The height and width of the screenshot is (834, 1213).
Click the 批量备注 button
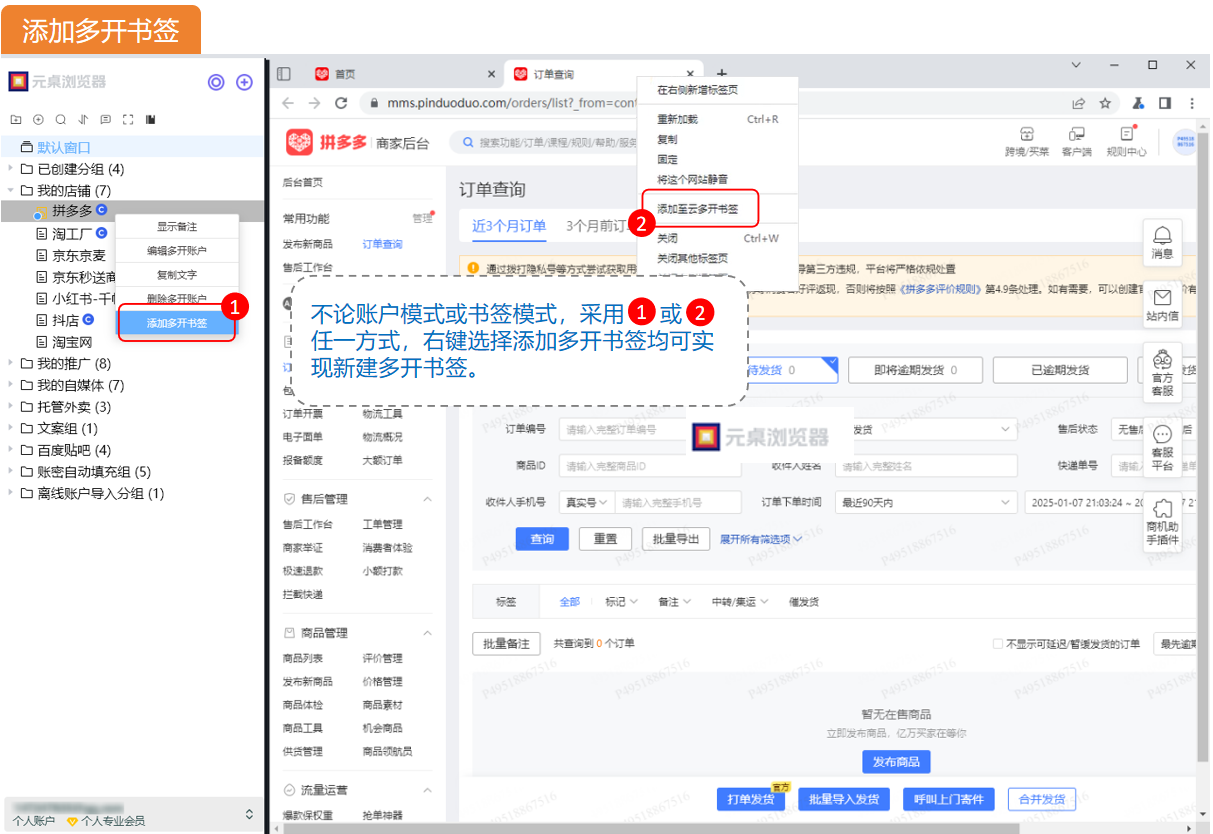[507, 644]
